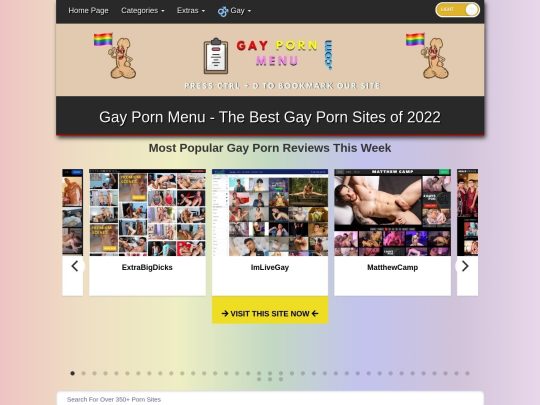The height and width of the screenshot is (405, 540).
Task: Toggle the Light theme switch
Action: point(457,10)
